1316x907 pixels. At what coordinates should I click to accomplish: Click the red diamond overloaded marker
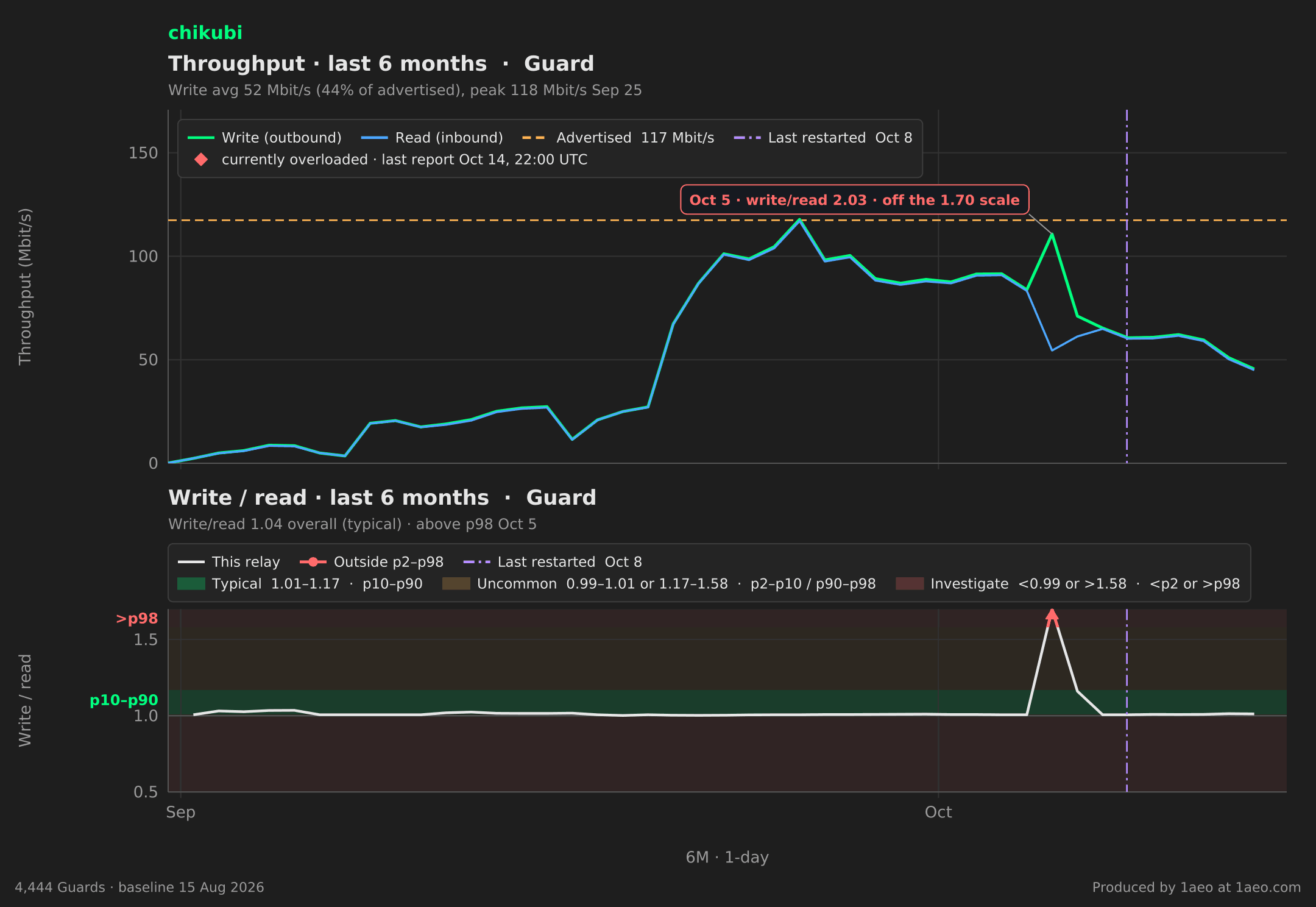coord(201,160)
